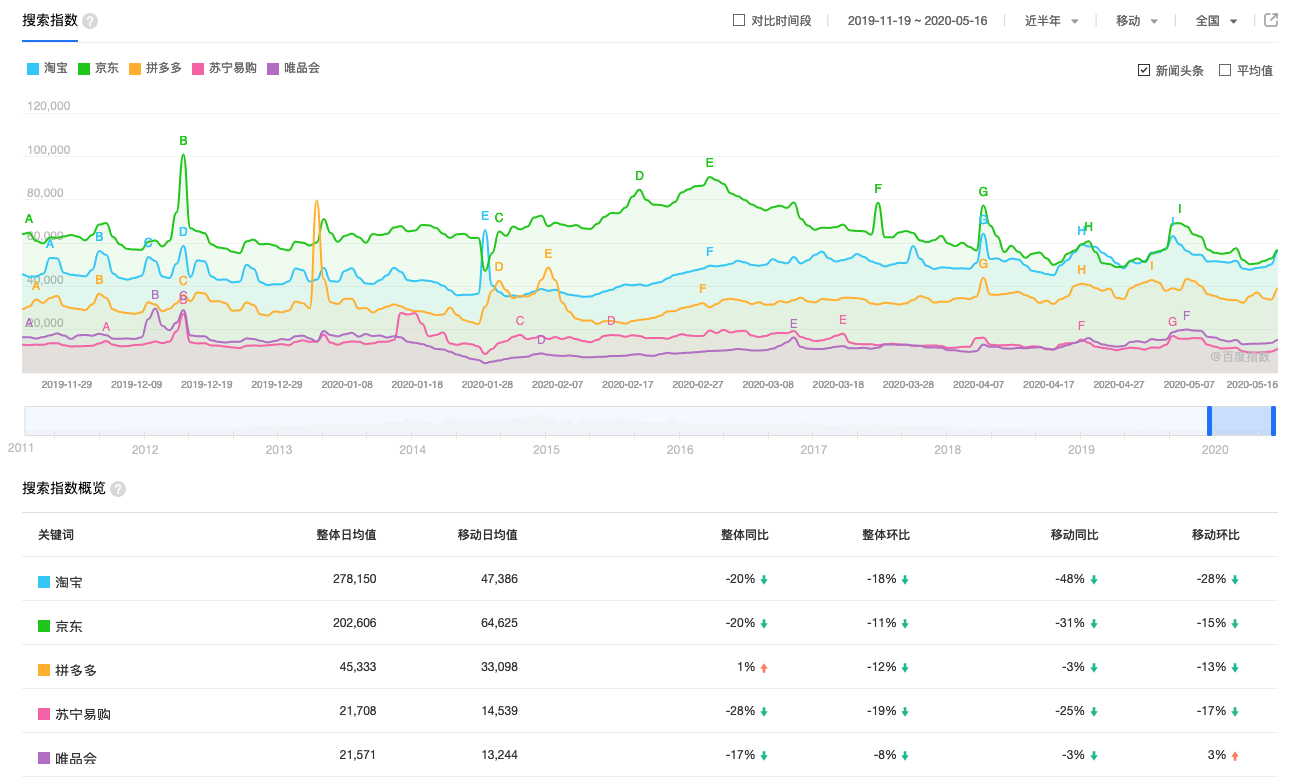Click the orange news marker E near 2020-02-07

[548, 254]
